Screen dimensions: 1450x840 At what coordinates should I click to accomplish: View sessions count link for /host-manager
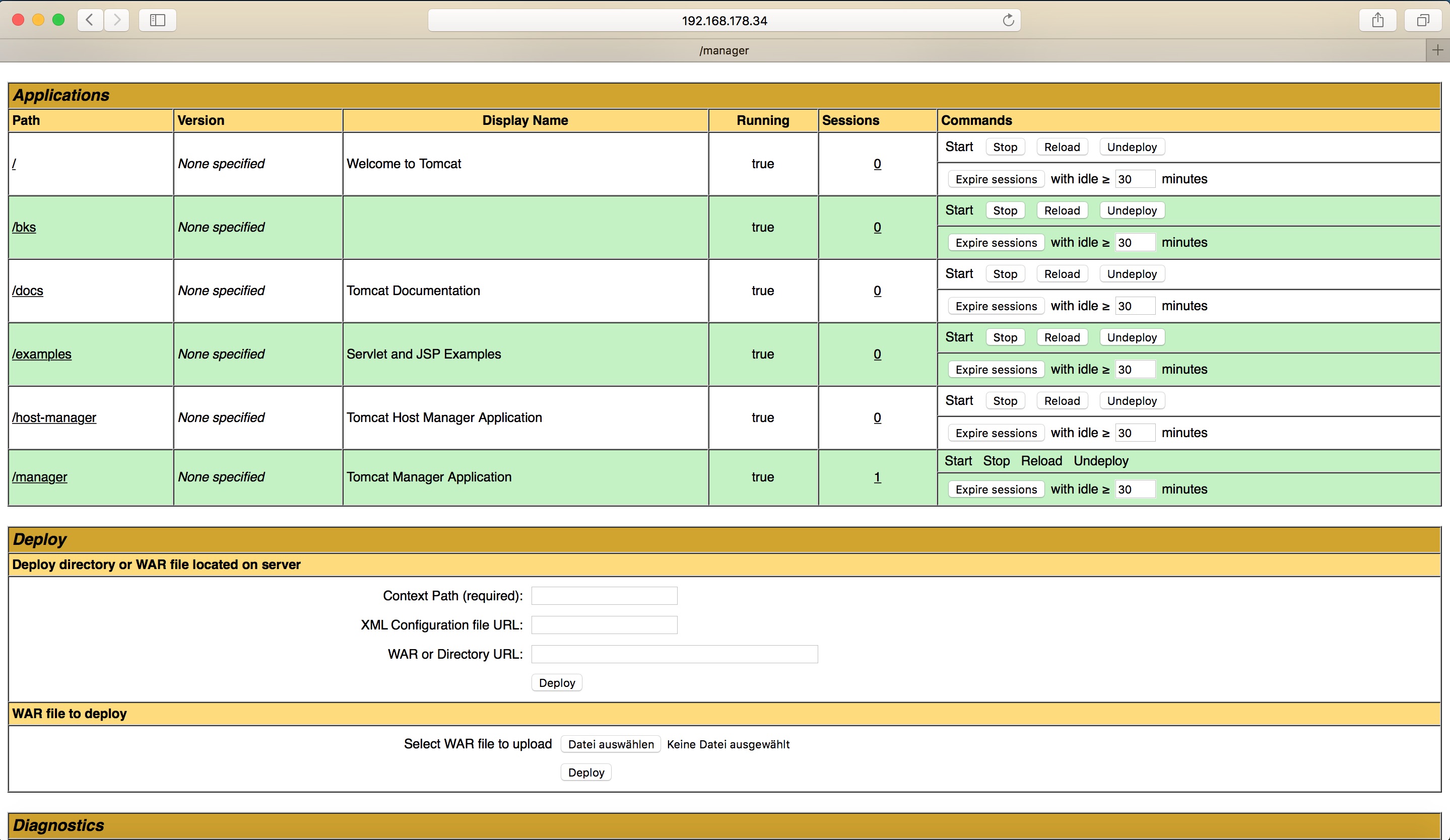(x=878, y=417)
